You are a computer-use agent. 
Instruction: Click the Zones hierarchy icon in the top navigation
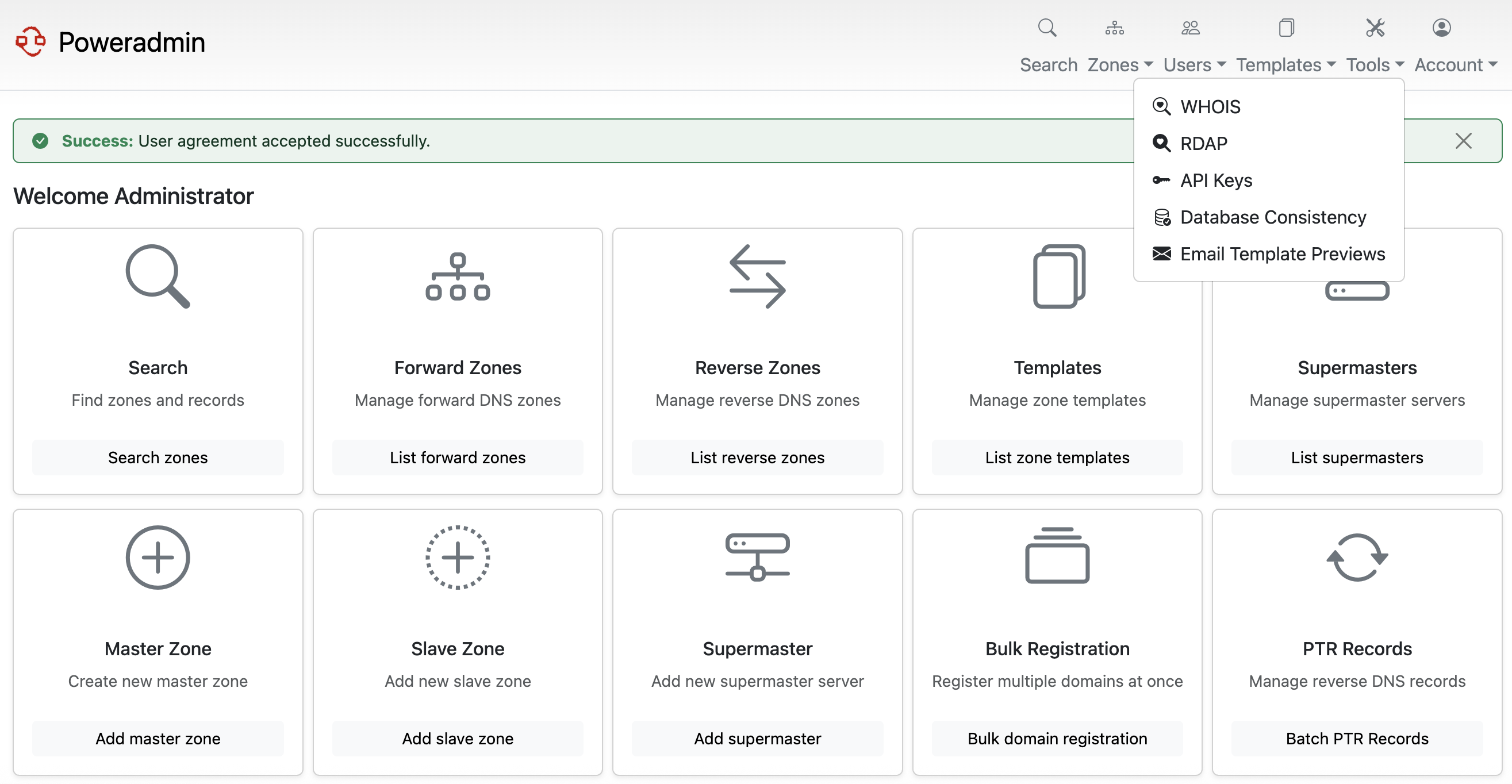pos(1114,28)
